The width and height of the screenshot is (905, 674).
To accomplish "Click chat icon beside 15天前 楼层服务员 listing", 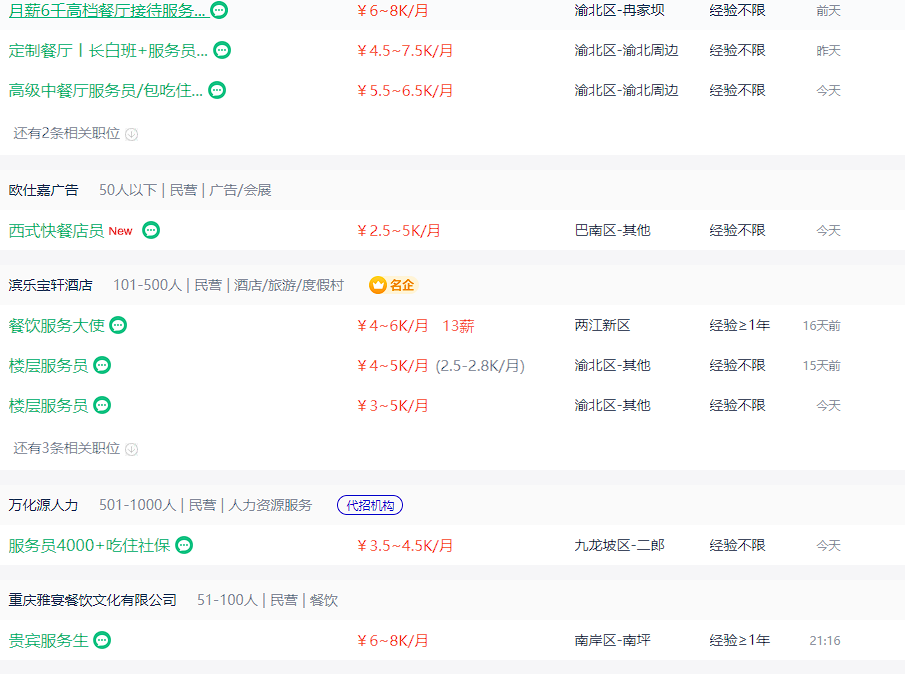I will pyautogui.click(x=102, y=365).
